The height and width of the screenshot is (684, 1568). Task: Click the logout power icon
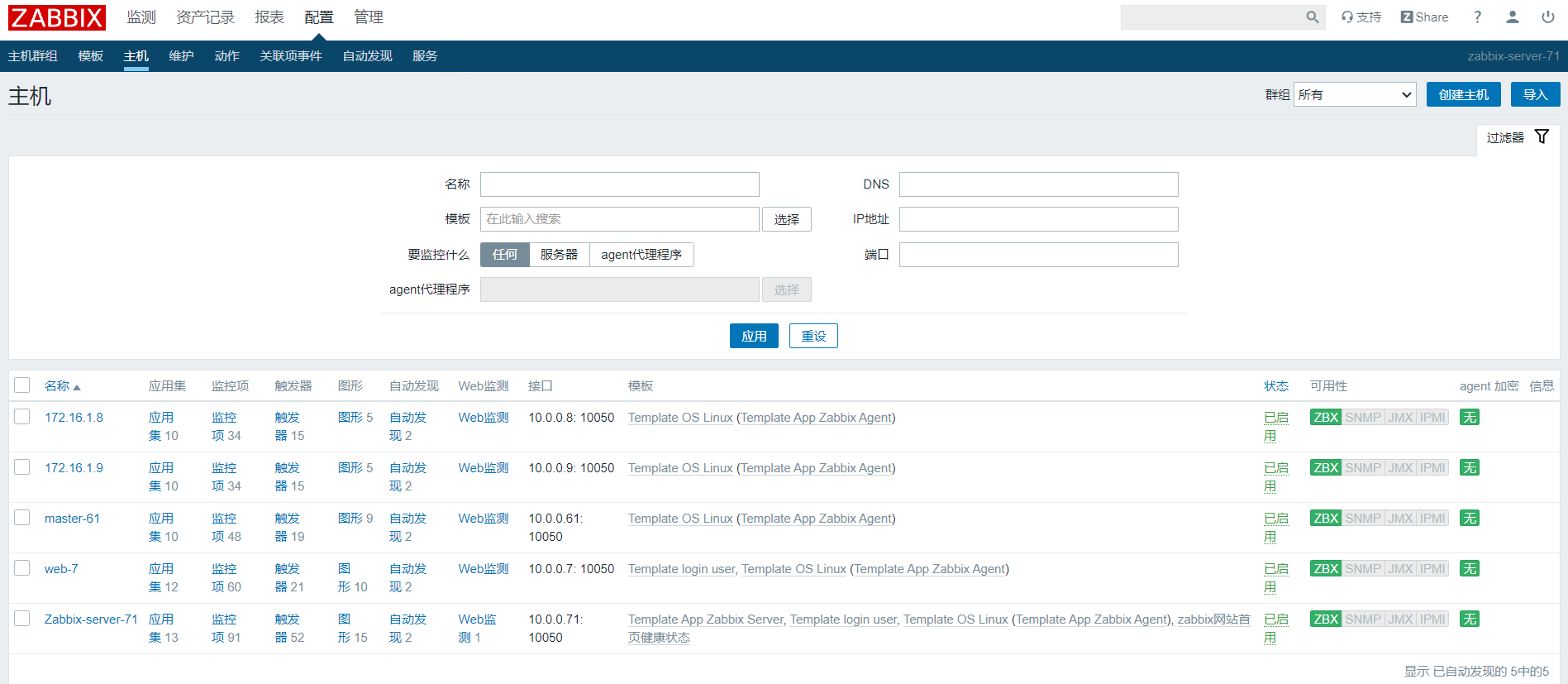tap(1548, 17)
